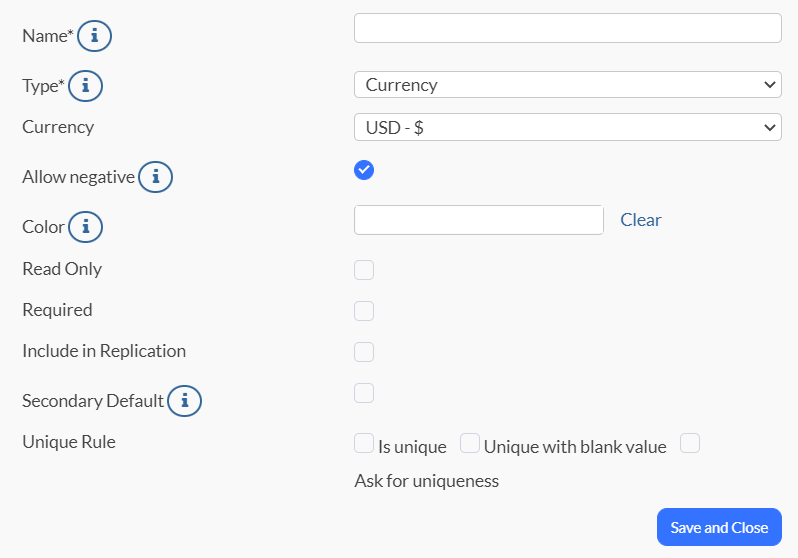The height and width of the screenshot is (558, 798).
Task: Check the Secondary Default checkbox
Action: pyautogui.click(x=364, y=392)
